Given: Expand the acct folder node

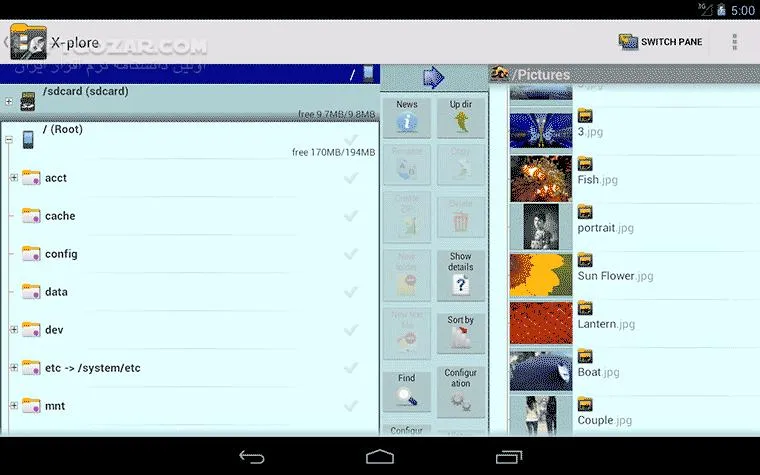Looking at the screenshot, I should (x=14, y=178).
